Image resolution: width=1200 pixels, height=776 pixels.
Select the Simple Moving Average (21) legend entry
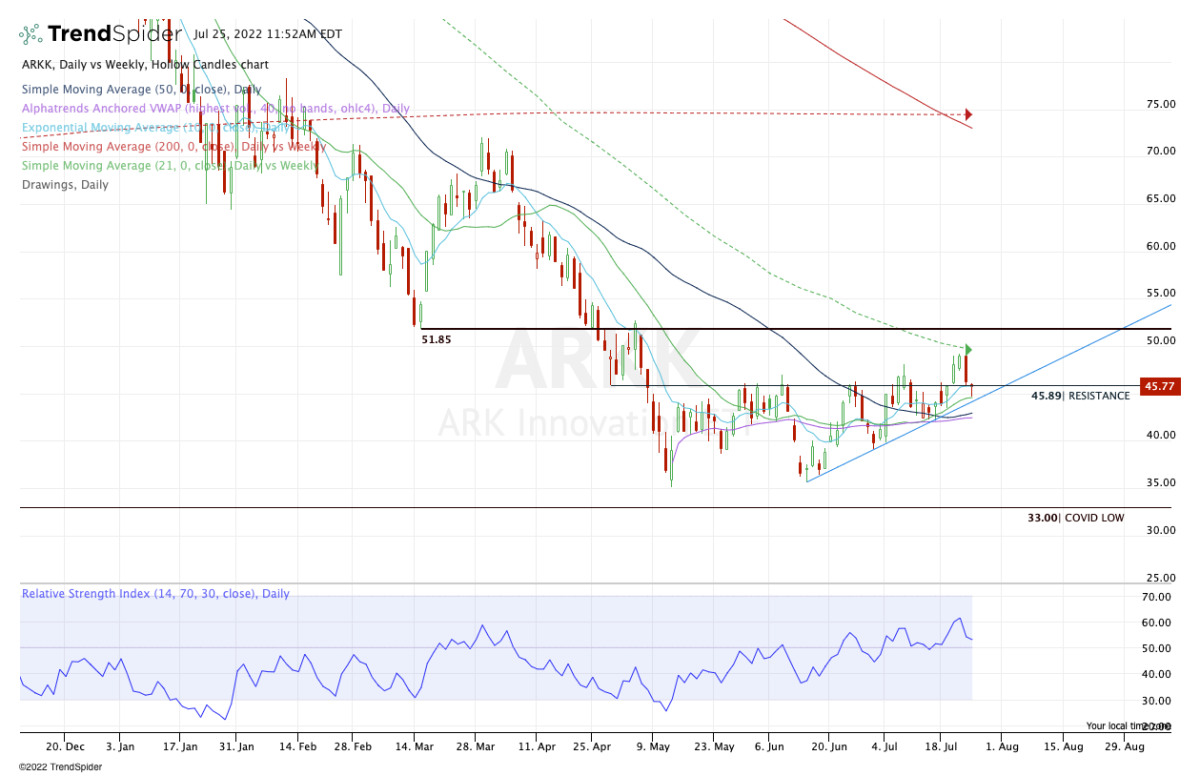tap(170, 165)
